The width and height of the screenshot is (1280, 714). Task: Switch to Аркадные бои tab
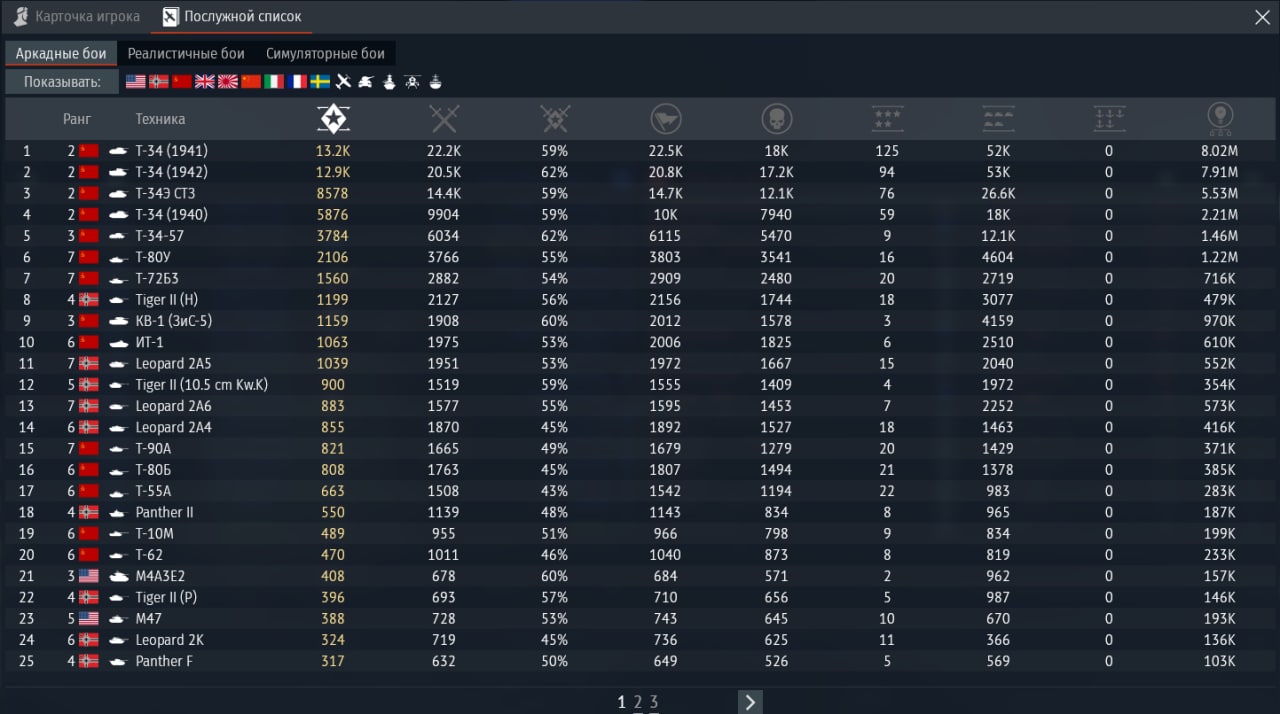61,53
